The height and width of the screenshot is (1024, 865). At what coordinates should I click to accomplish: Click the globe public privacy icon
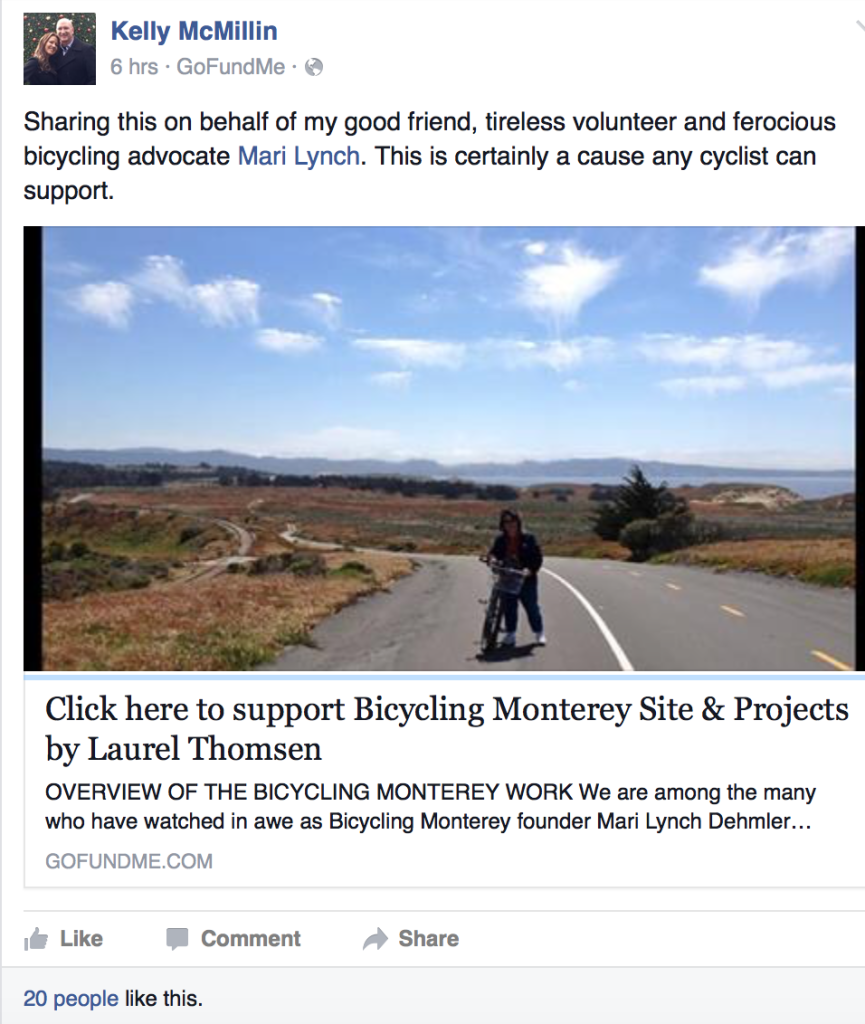(x=314, y=68)
